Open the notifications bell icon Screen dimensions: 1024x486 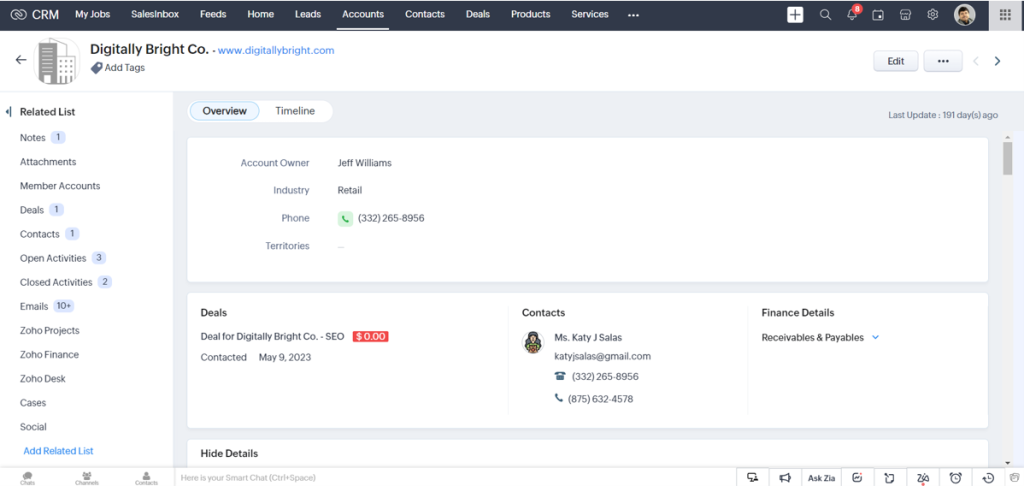click(852, 14)
